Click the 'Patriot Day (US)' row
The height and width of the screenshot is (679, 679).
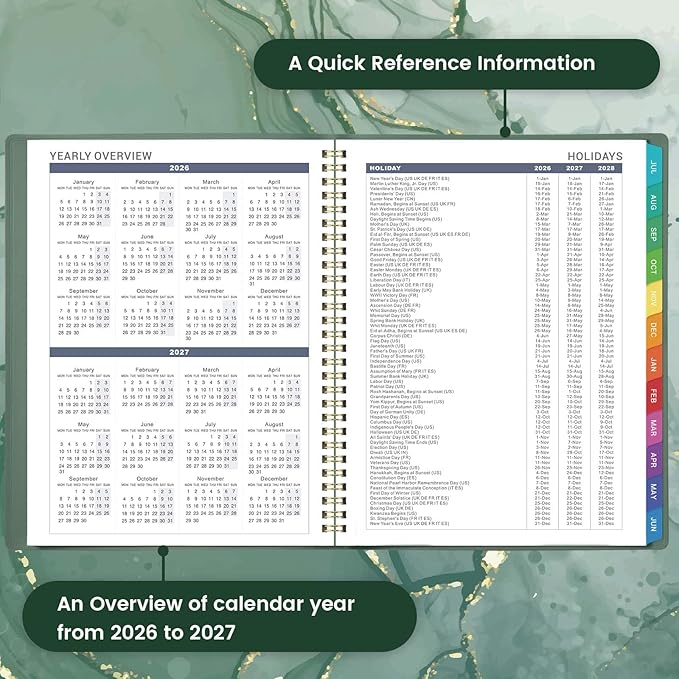(x=494, y=387)
